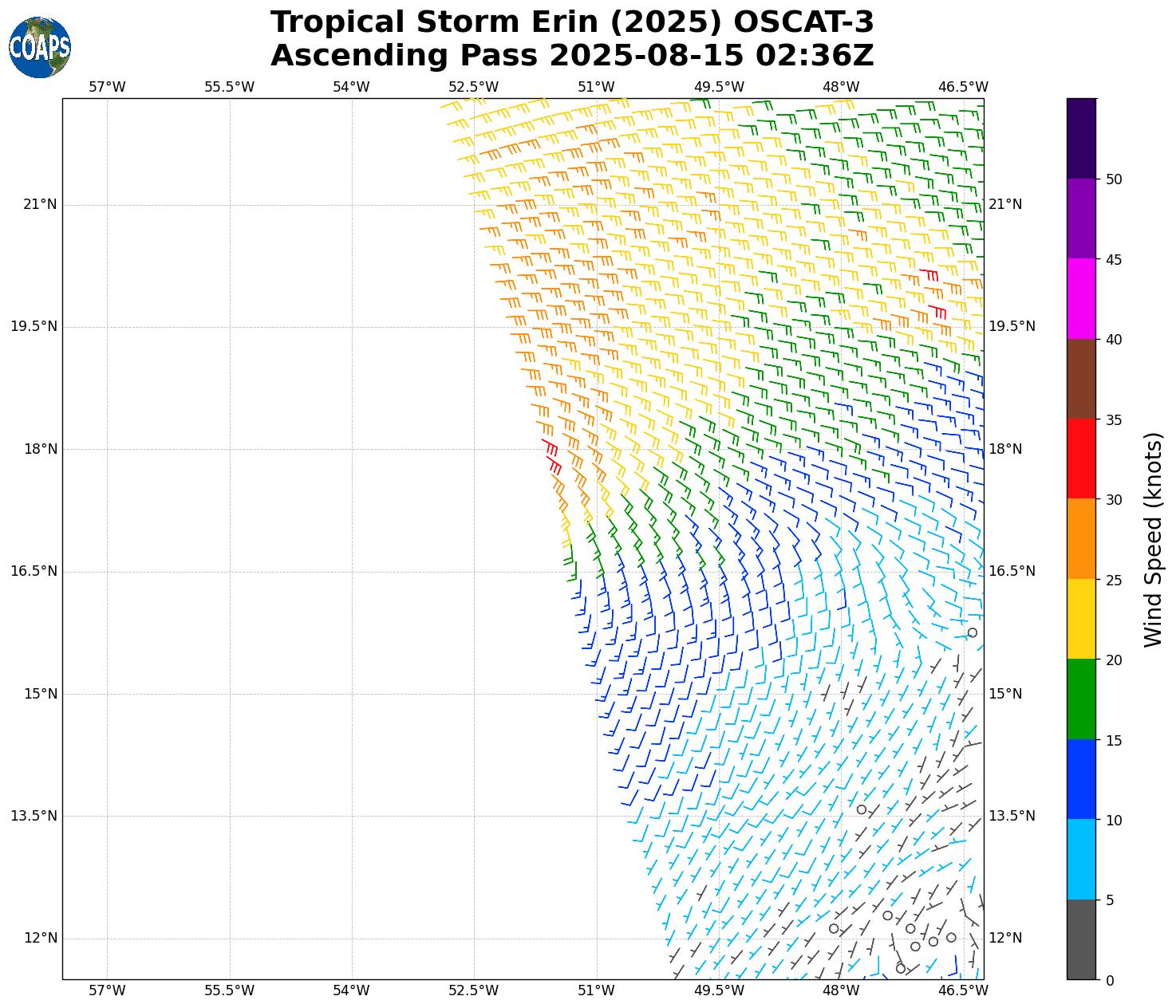1176x1008 pixels.
Task: Click the COAPS globe logo
Action: 40,47
